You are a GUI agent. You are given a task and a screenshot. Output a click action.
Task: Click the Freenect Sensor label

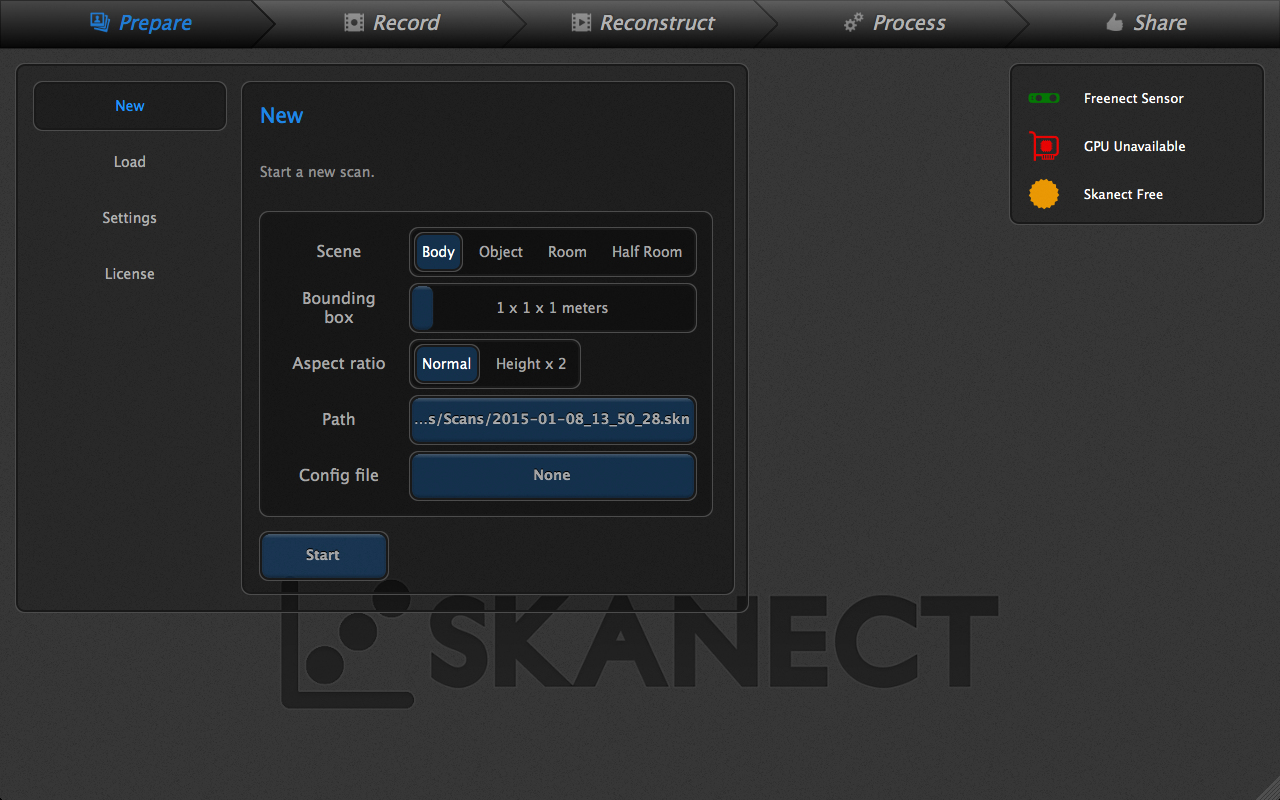pyautogui.click(x=1133, y=98)
